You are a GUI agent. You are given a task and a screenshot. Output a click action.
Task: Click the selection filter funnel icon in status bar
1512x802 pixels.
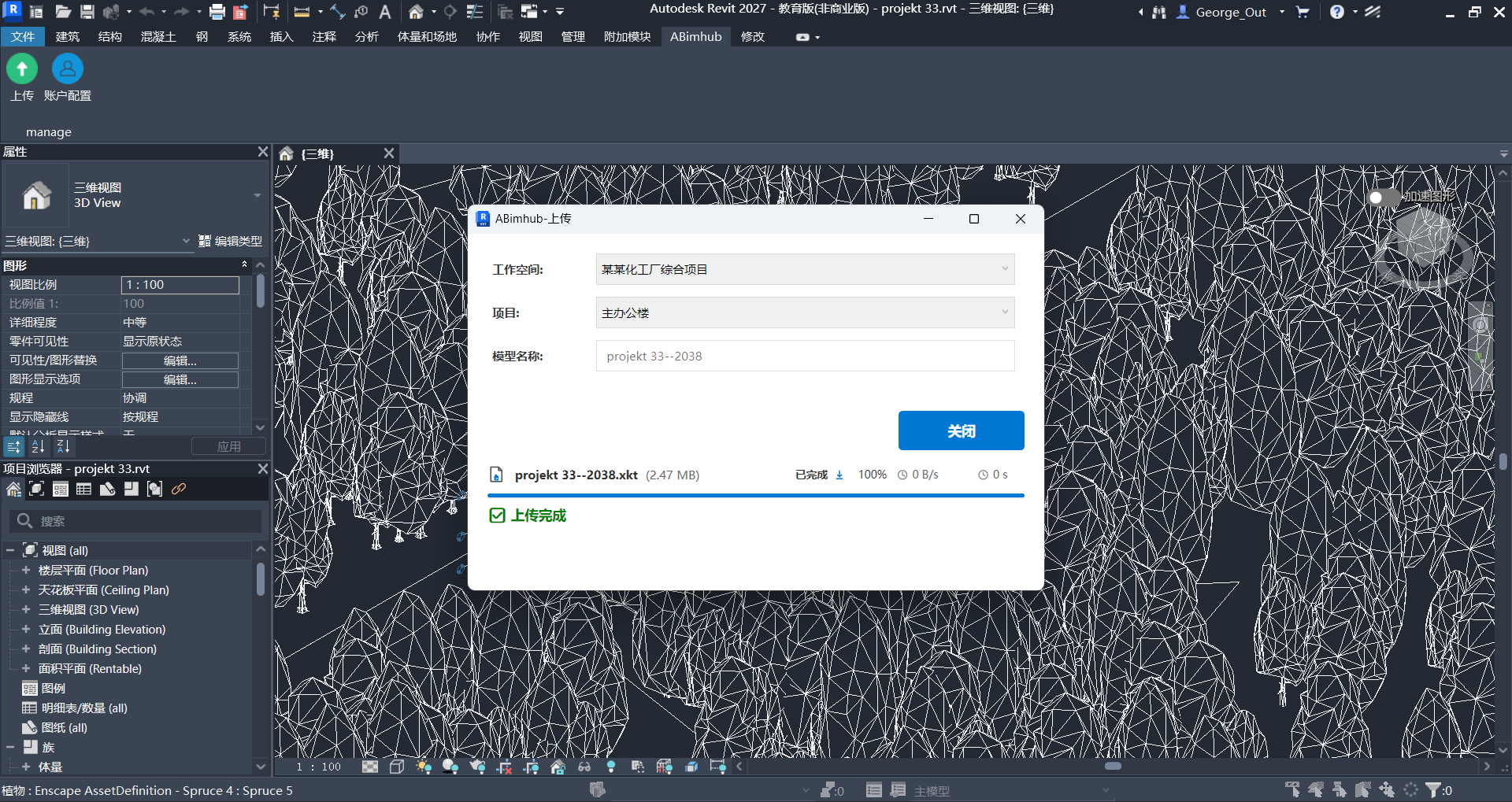[1432, 789]
